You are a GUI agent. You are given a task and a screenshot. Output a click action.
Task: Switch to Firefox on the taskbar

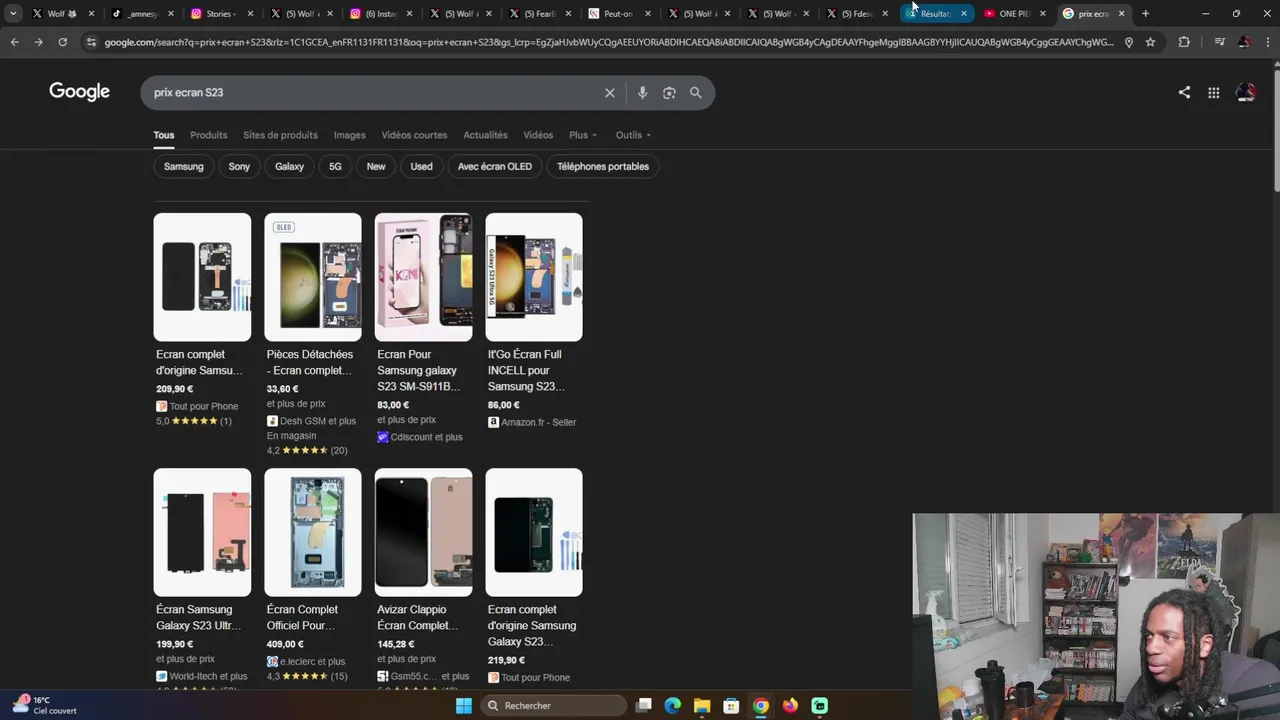coord(790,705)
